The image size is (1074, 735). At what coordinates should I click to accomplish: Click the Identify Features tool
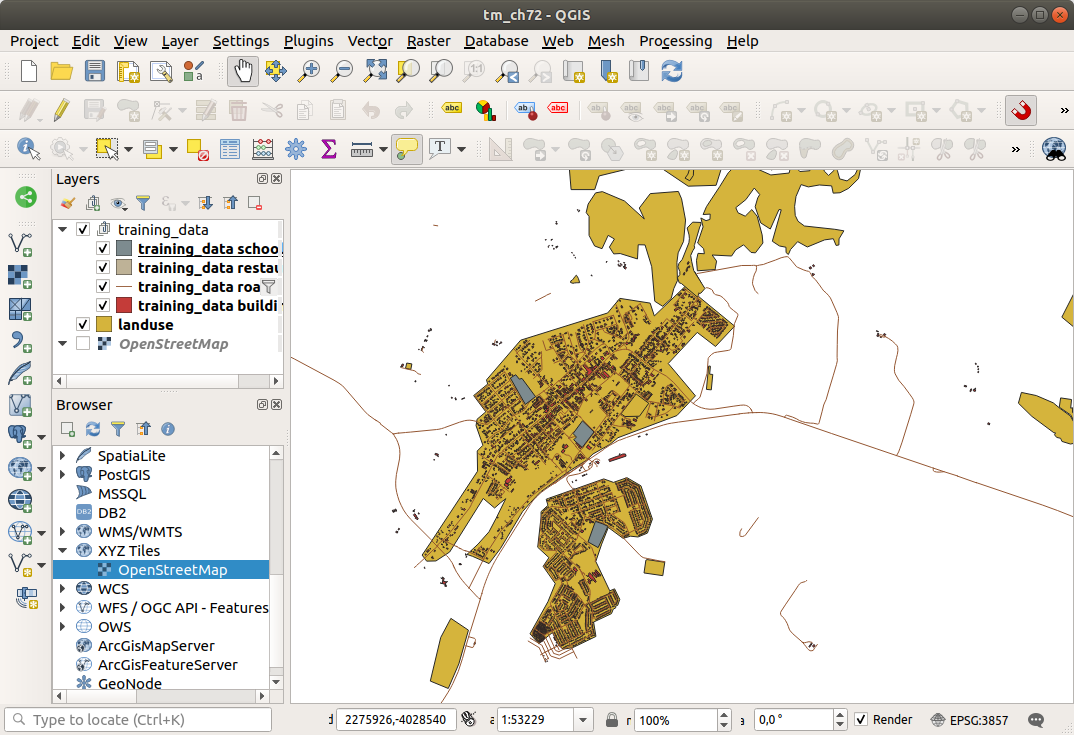click(x=27, y=149)
